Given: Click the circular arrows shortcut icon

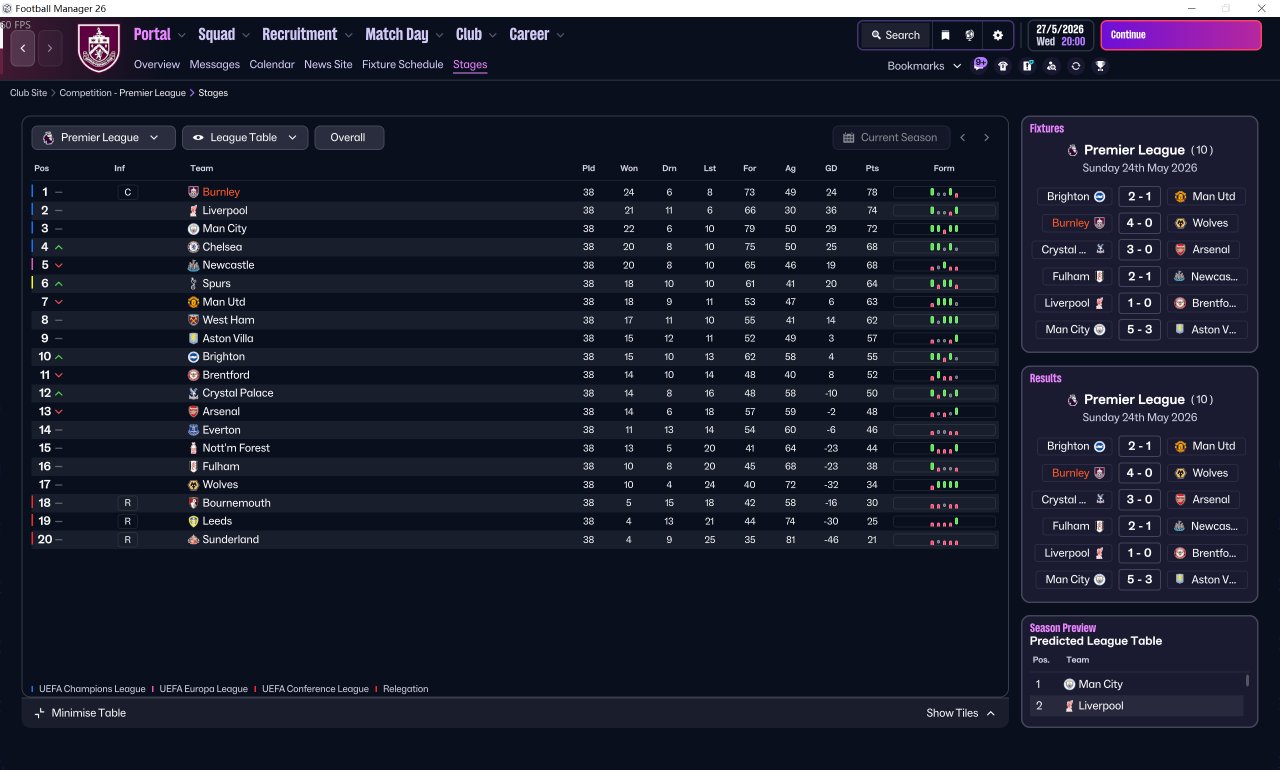Looking at the screenshot, I should 1075,66.
